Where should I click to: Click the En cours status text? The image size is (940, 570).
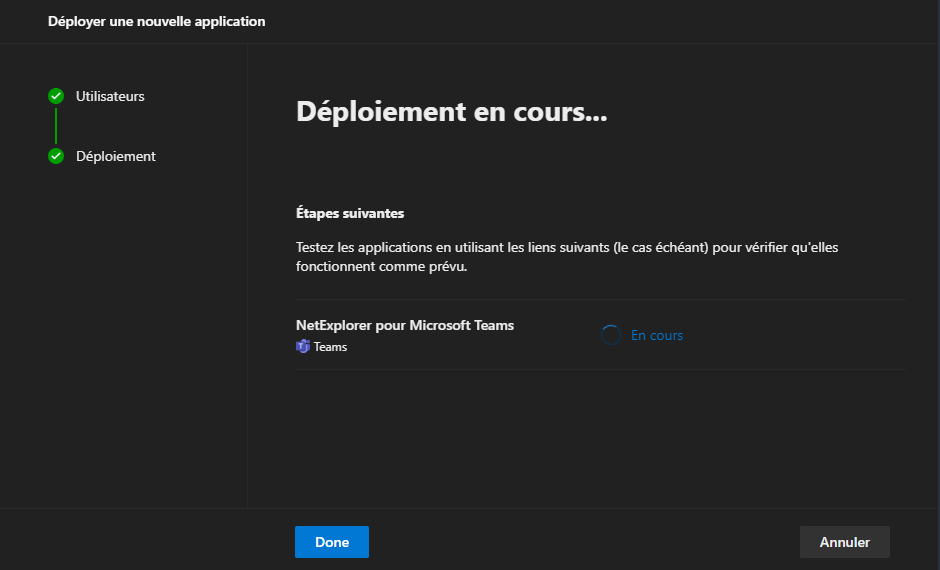click(657, 335)
